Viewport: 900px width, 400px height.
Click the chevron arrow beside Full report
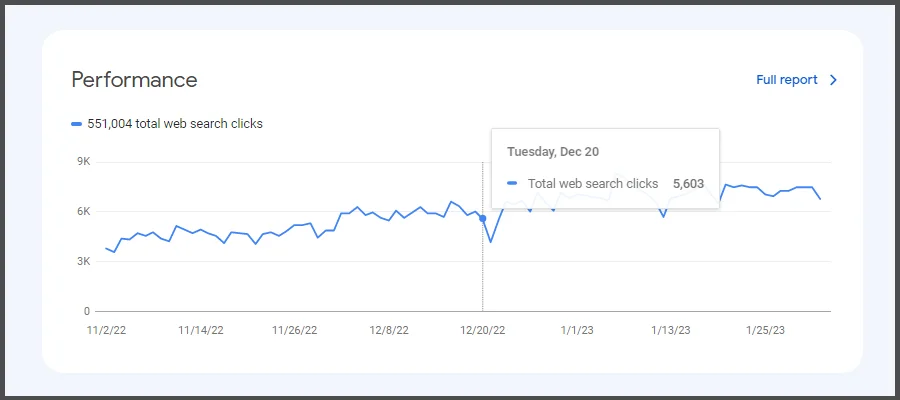point(834,80)
